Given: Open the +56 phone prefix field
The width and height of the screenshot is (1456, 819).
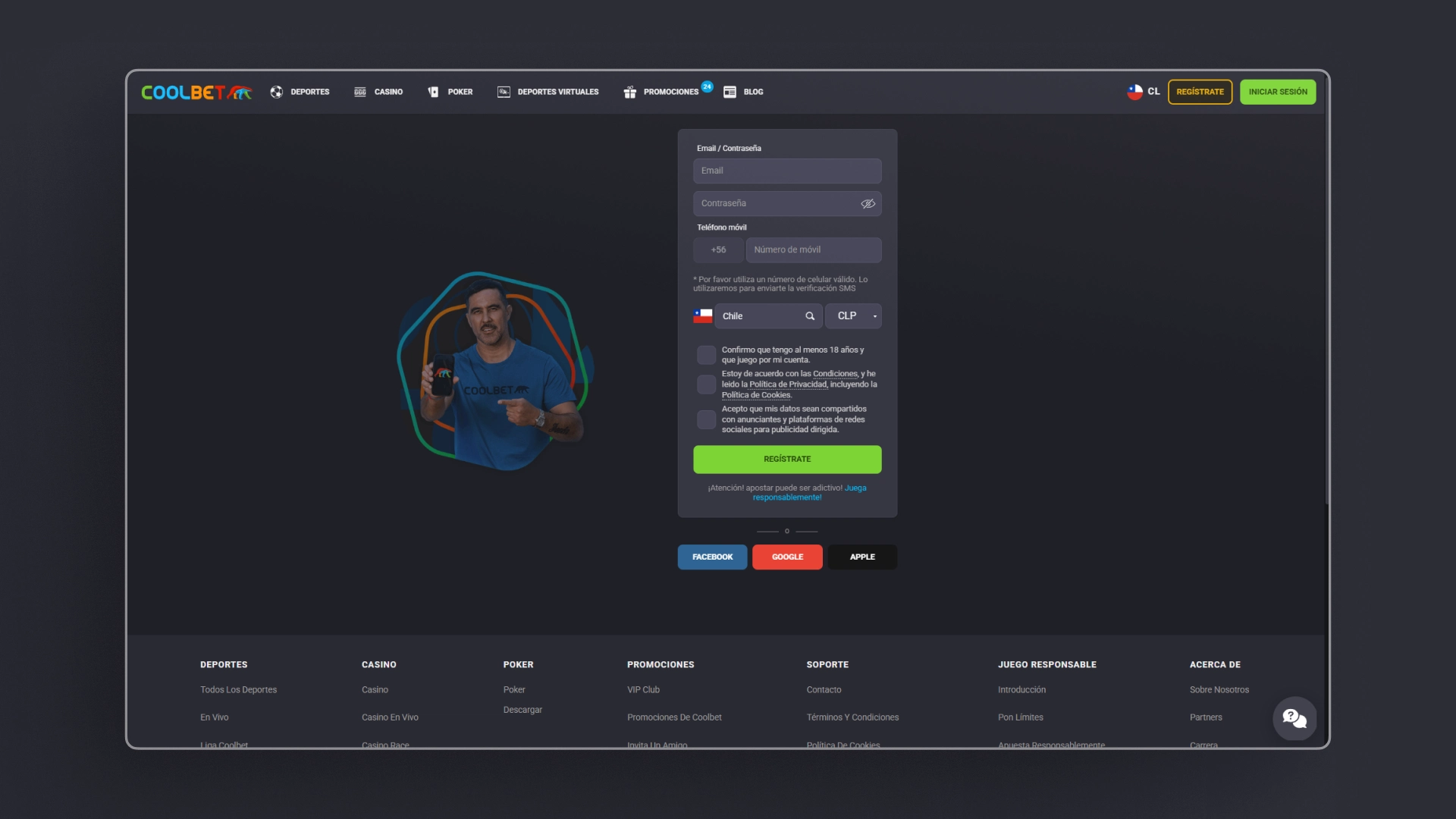Looking at the screenshot, I should click(718, 250).
